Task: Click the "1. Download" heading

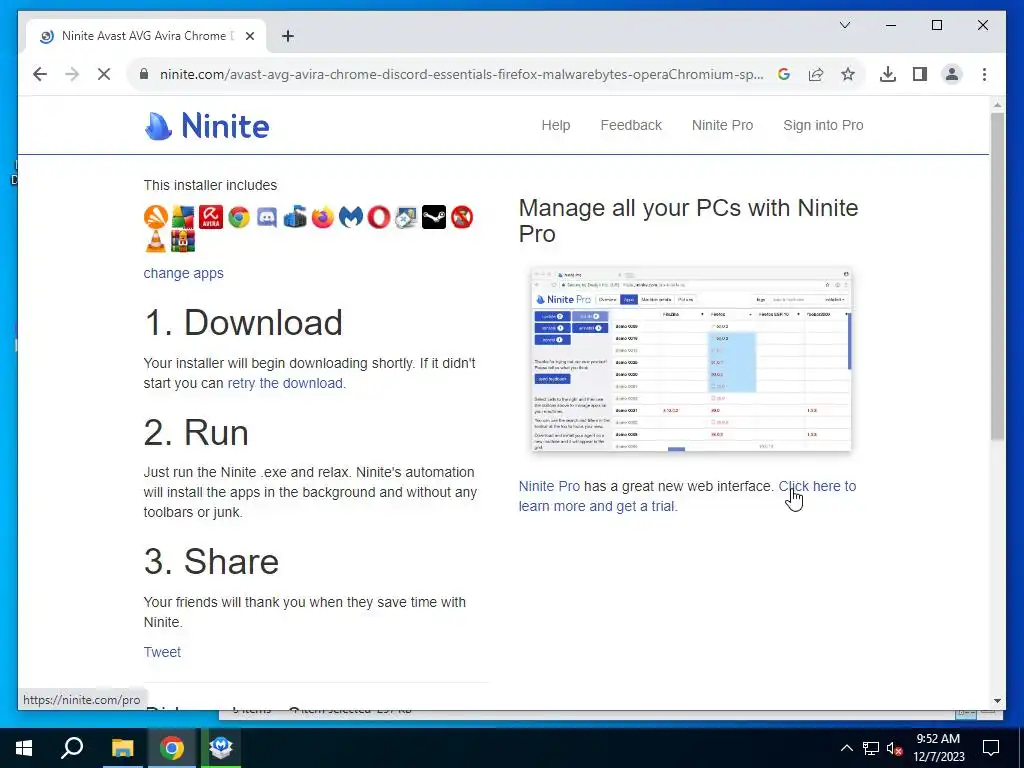Action: [243, 323]
